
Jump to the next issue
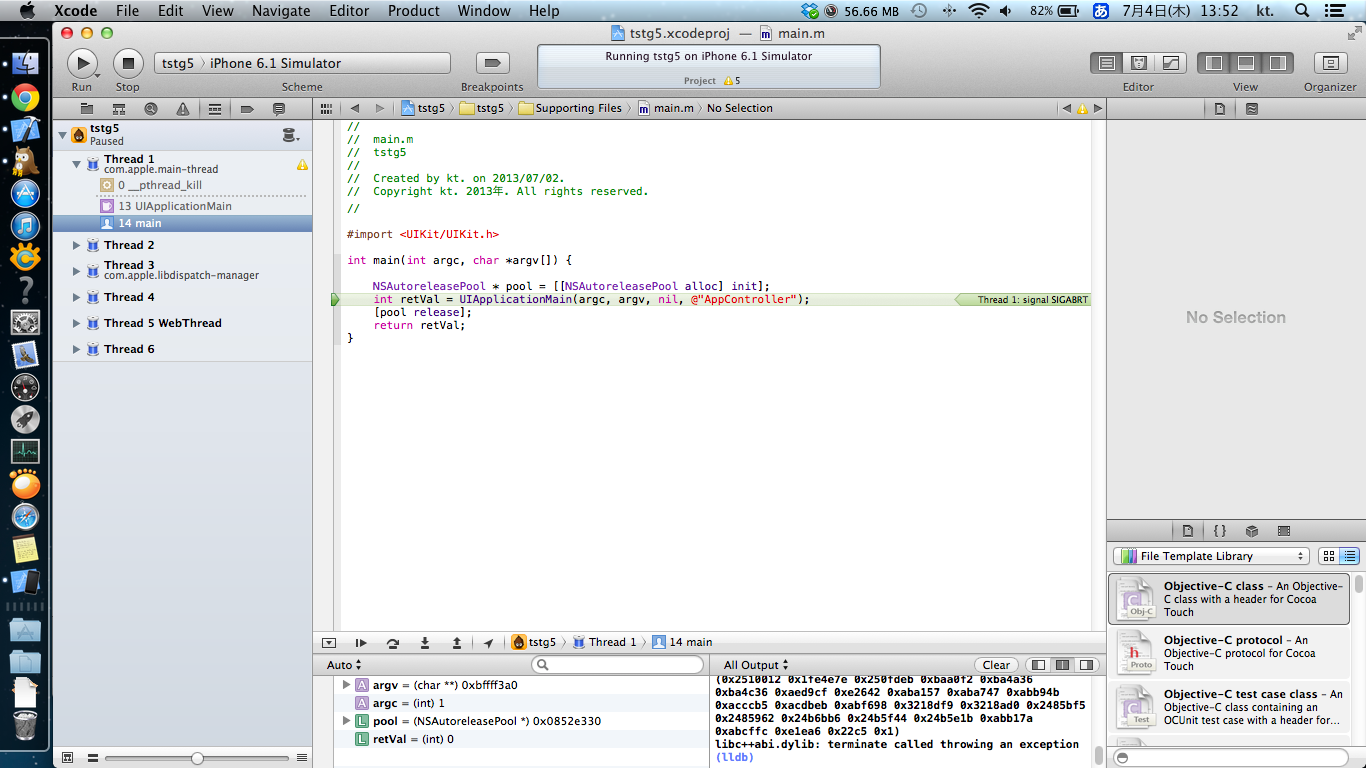pos(1098,108)
